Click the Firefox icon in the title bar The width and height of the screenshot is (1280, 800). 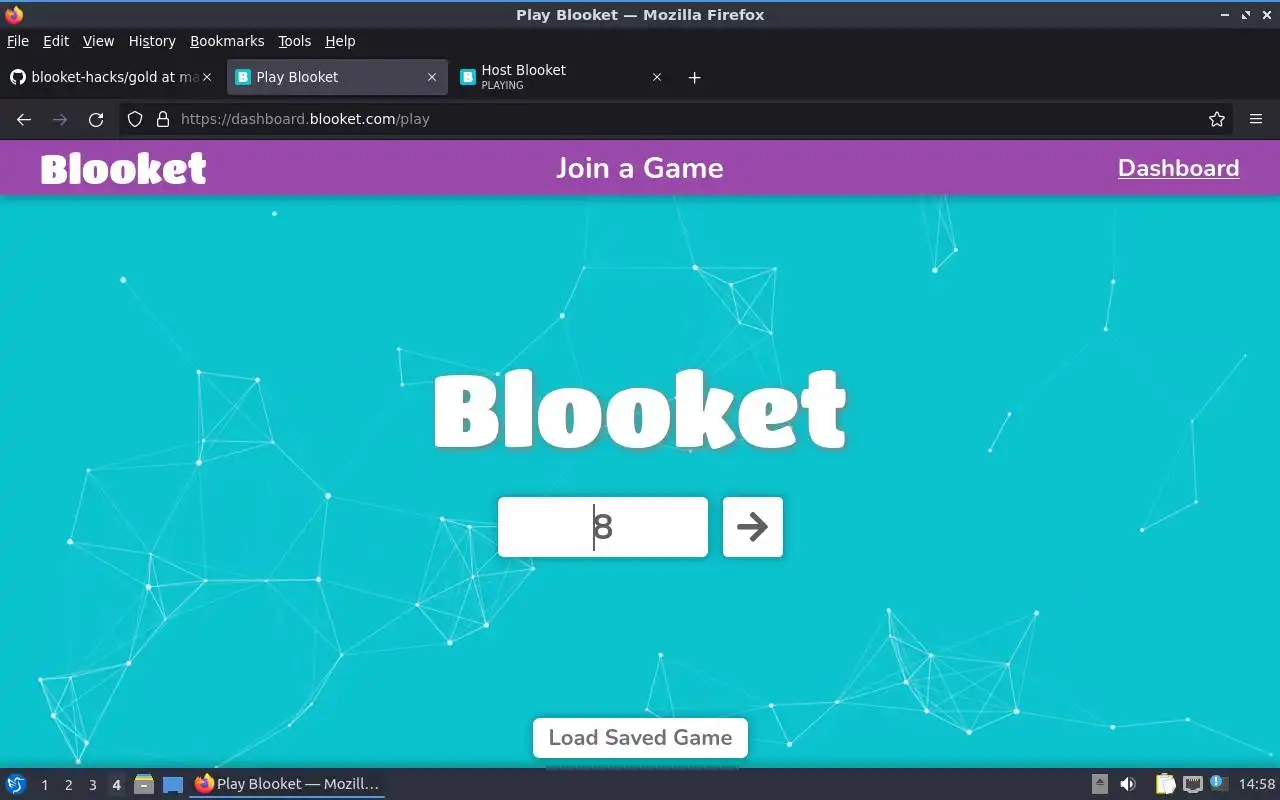pyautogui.click(x=14, y=15)
